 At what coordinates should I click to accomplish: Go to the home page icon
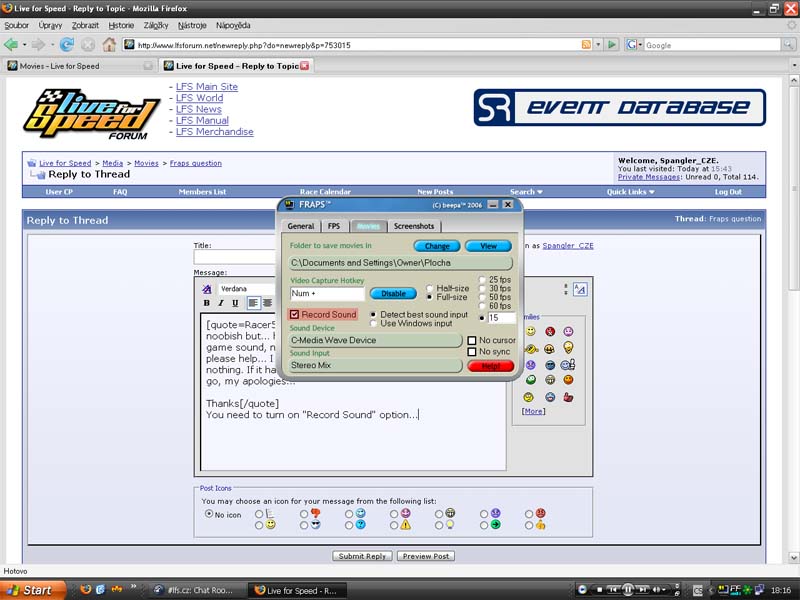tap(109, 45)
